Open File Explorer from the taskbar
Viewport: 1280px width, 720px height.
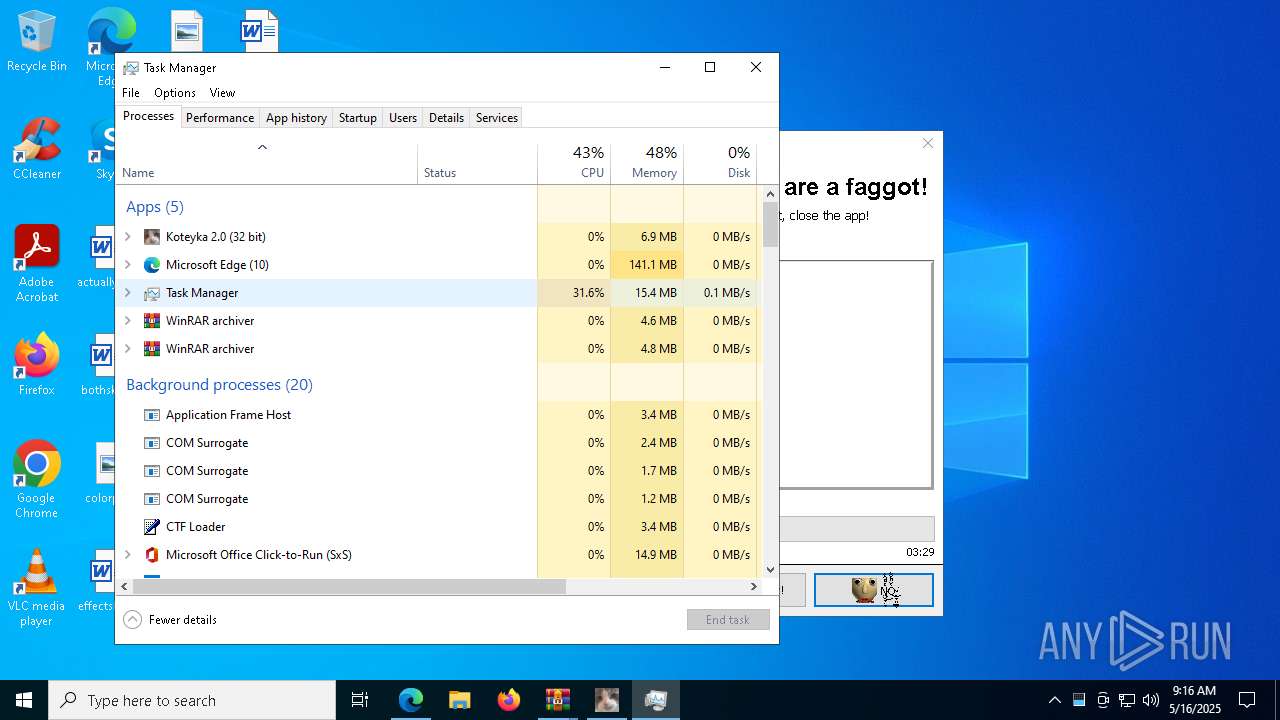click(x=460, y=700)
